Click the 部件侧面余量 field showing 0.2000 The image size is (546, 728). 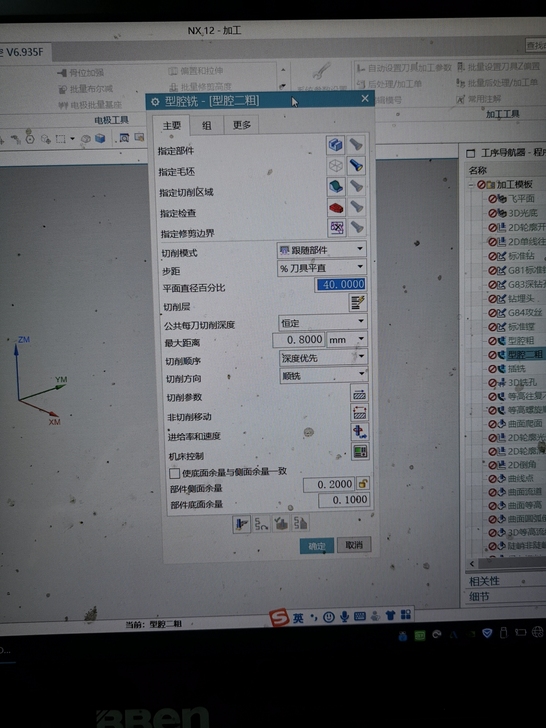[x=329, y=484]
